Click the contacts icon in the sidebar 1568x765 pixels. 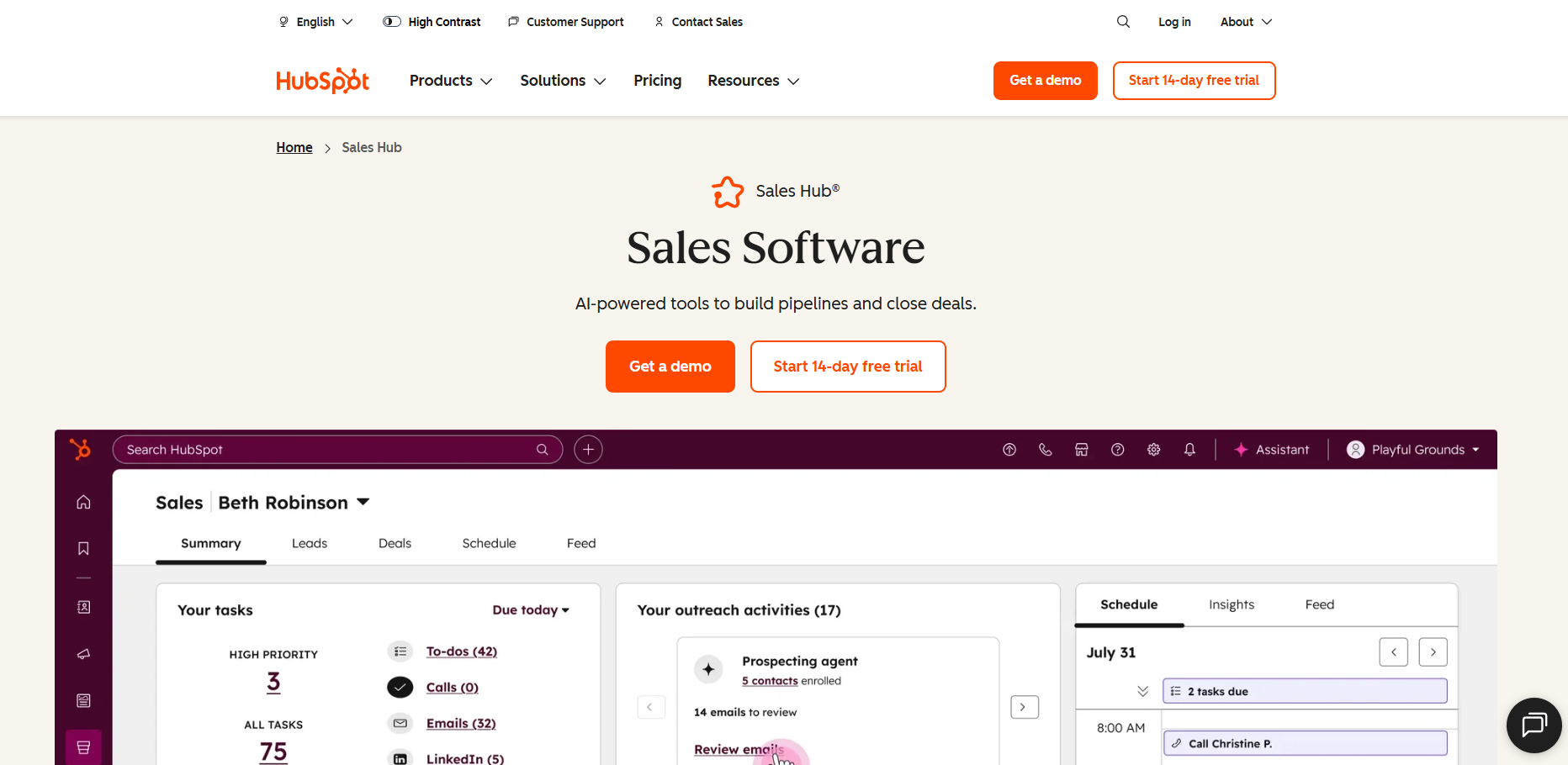pyautogui.click(x=83, y=607)
